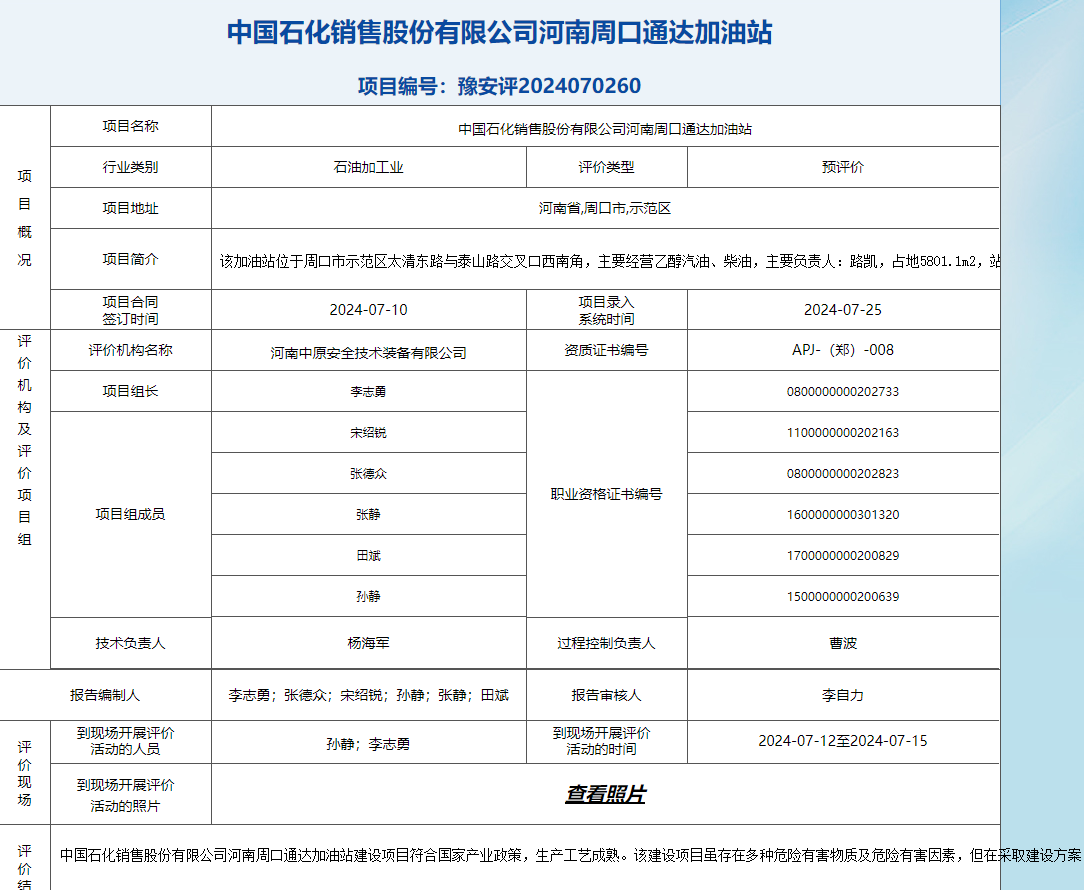1084x890 pixels.
Task: Click team member 孙静
Action: [x=368, y=596]
